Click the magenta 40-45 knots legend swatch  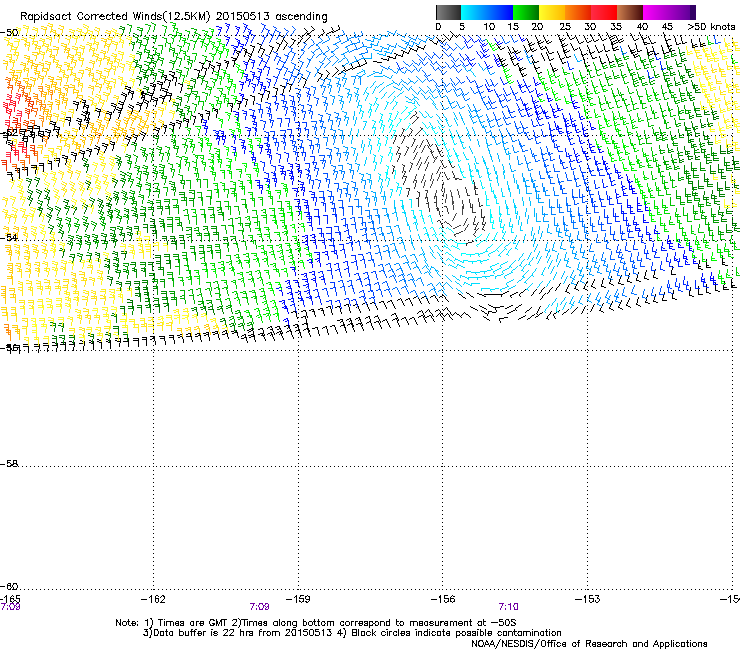(656, 12)
